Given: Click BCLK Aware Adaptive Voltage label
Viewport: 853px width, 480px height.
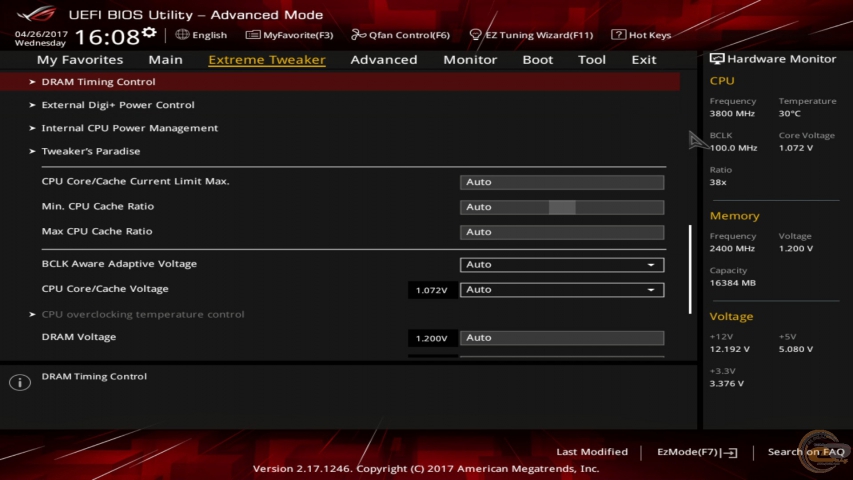Looking at the screenshot, I should (x=119, y=263).
